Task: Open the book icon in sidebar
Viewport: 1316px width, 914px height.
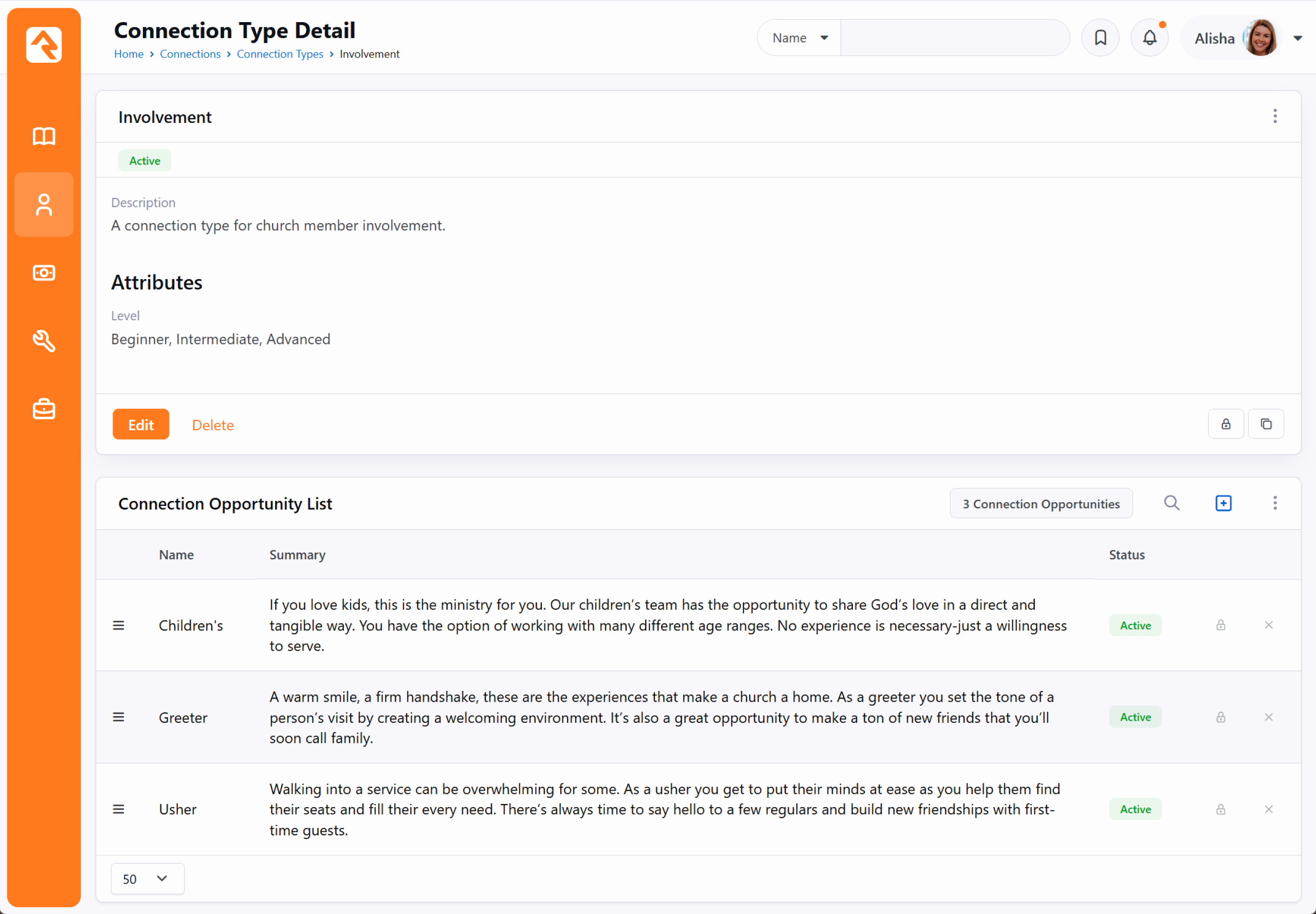Action: point(44,136)
